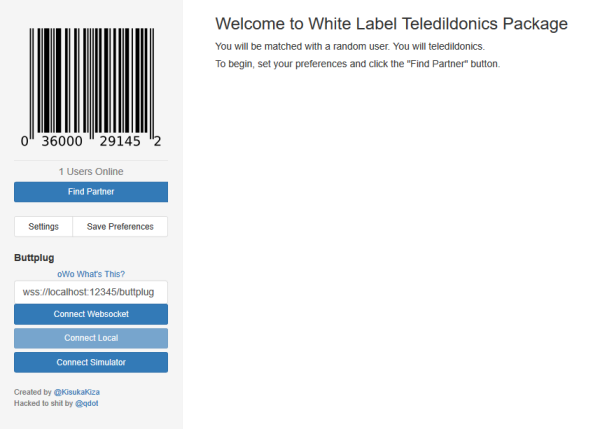Viewport: 614px width, 429px height.
Task: Start matching with Find Partner button
Action: 91,192
